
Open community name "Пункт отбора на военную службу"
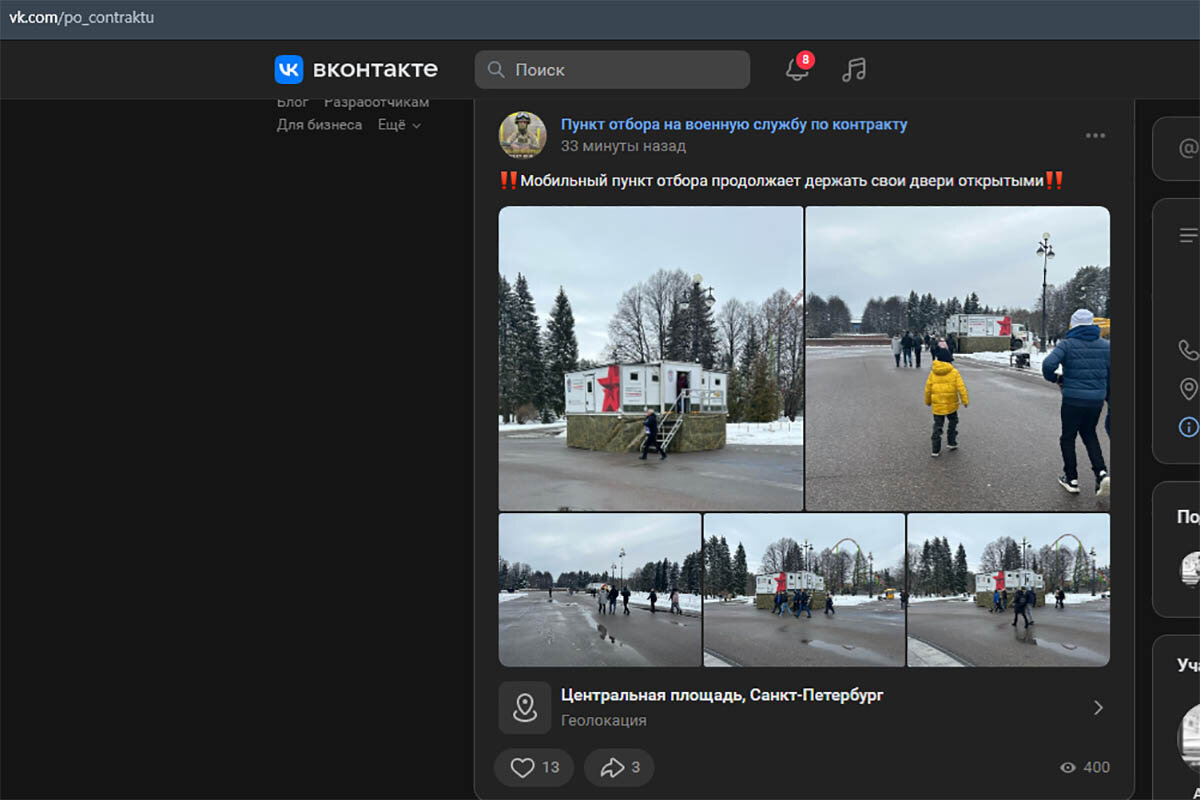point(734,124)
